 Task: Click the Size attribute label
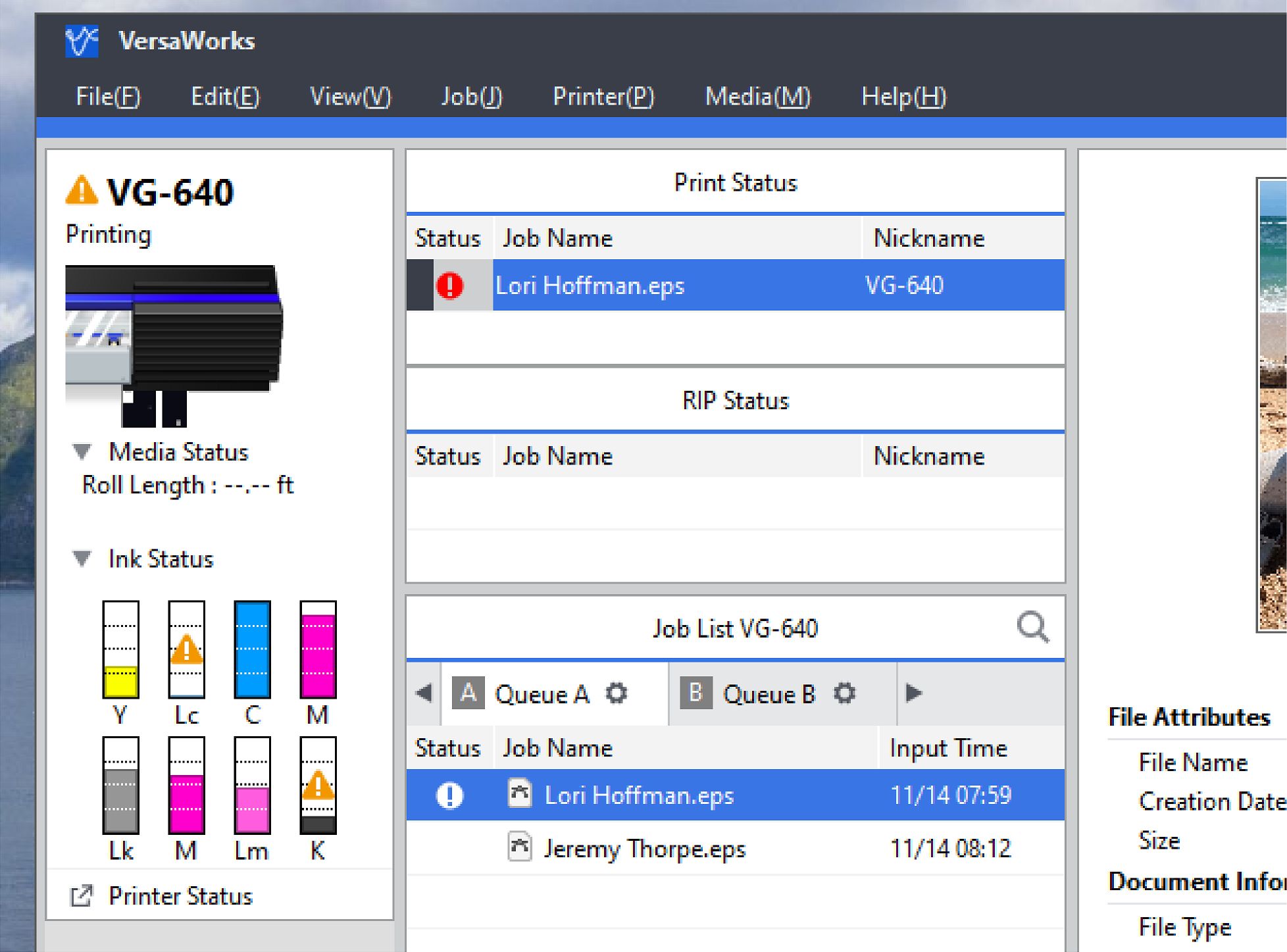[1159, 841]
